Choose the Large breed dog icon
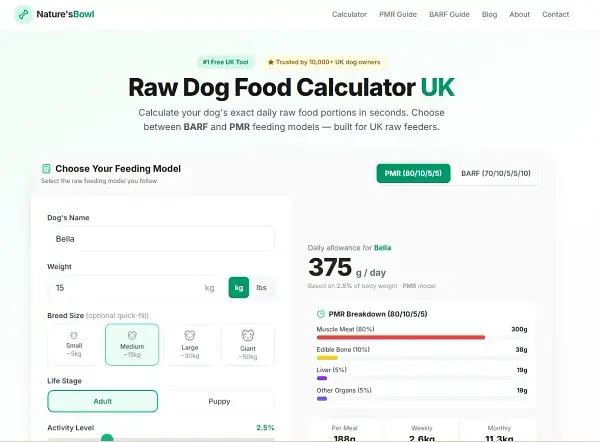This screenshot has width=600, height=442. click(x=189, y=336)
